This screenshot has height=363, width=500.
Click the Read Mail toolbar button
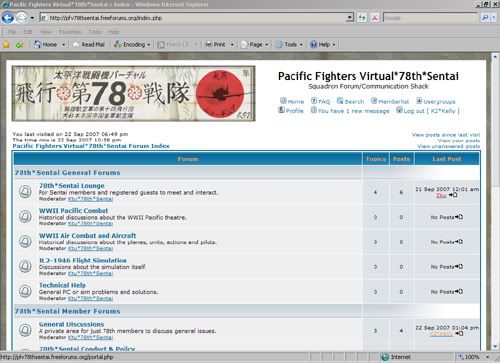pyautogui.click(x=89, y=44)
